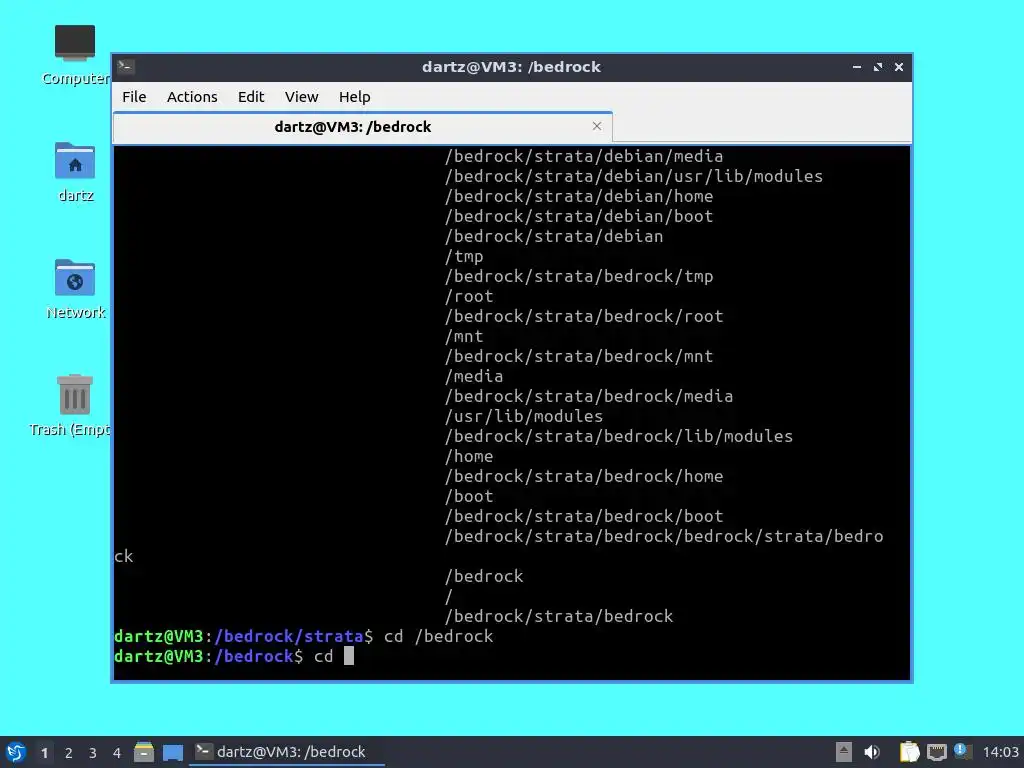Open the Computer desktop icon

(74, 56)
